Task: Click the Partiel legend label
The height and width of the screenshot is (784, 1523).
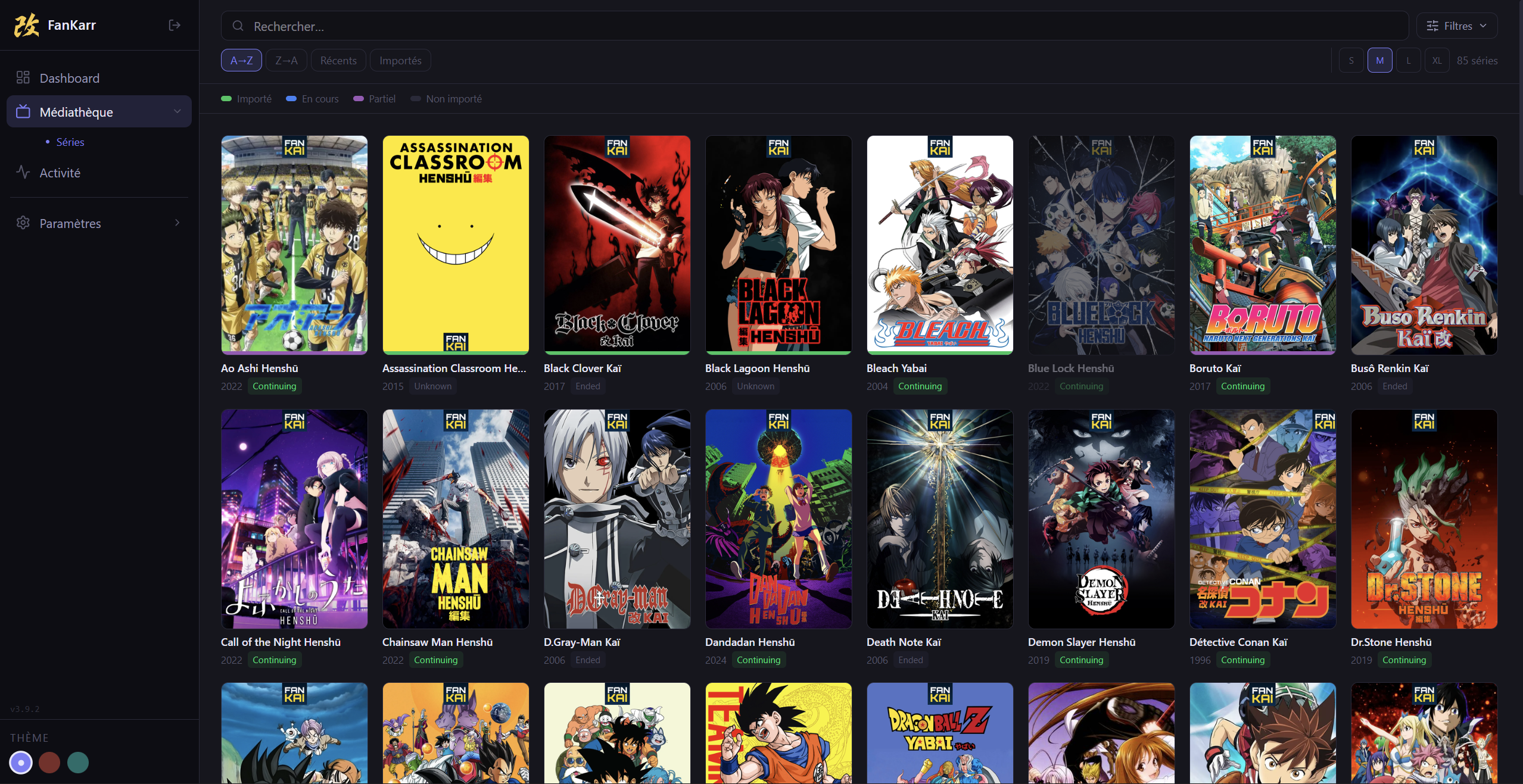Action: tap(382, 98)
